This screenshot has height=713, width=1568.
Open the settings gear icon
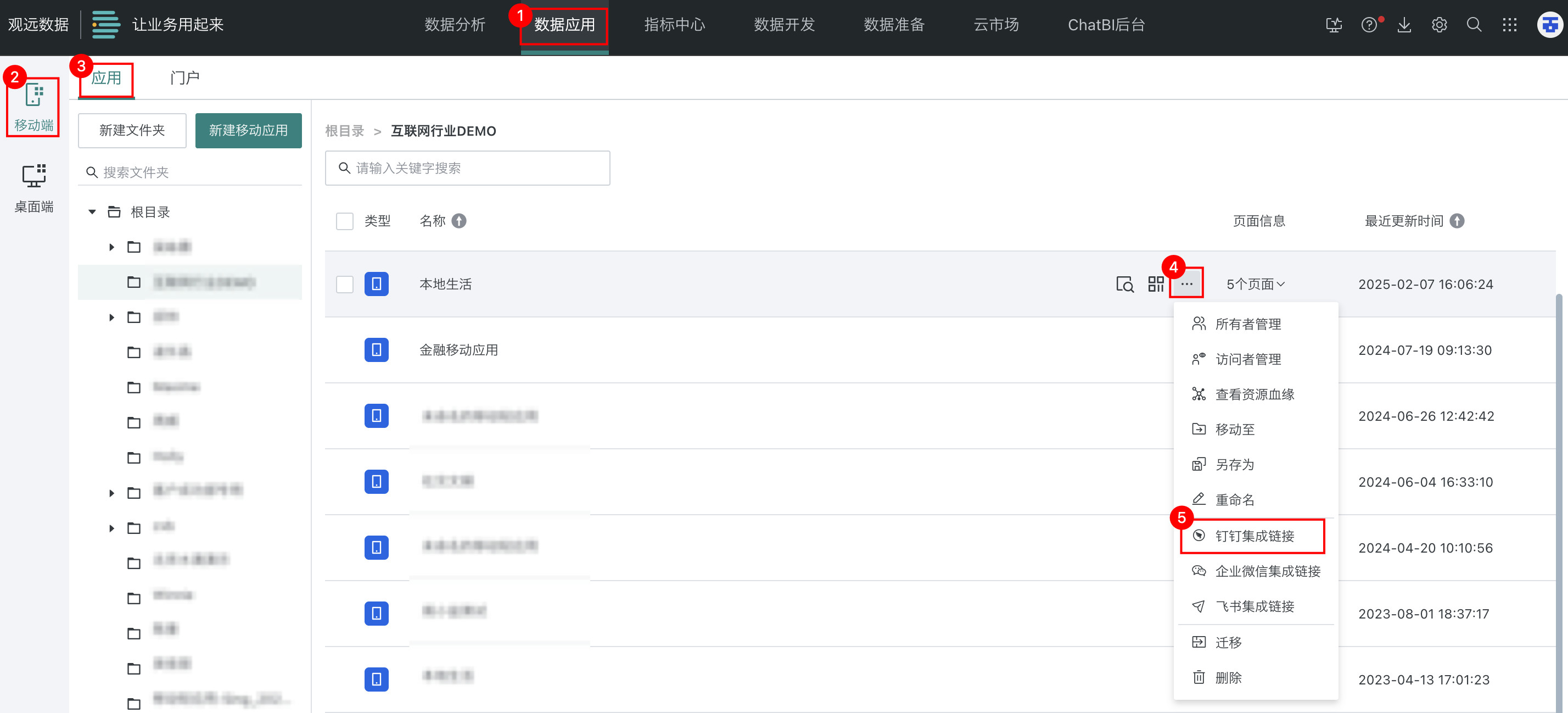click(x=1439, y=25)
